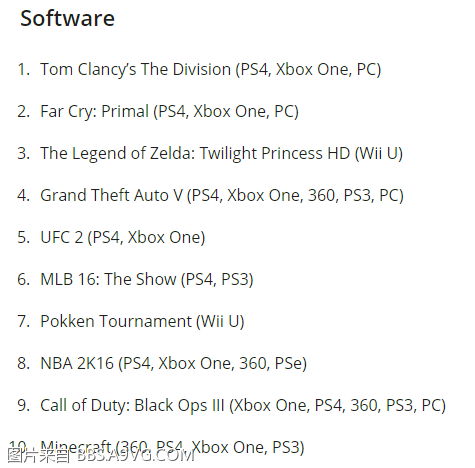Screen dimensions: 475x468
Task: Click the (Wii U) text after Pokken Tournament
Action: coord(220,322)
